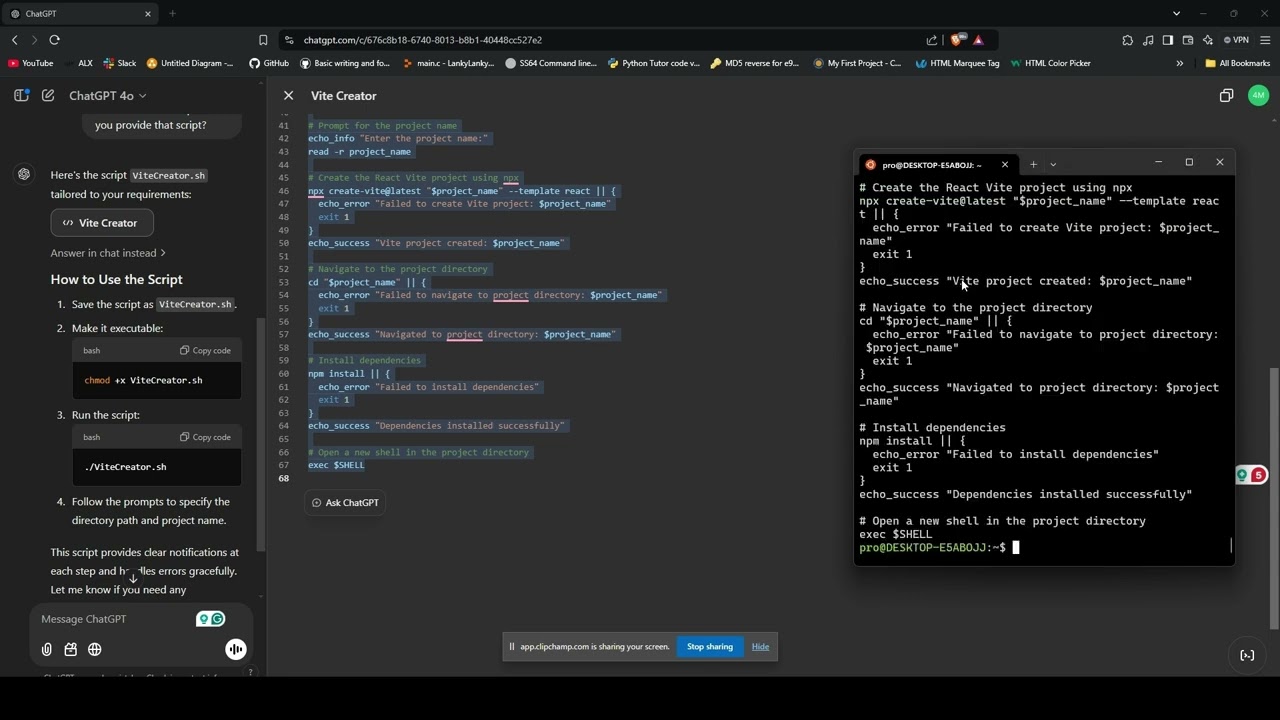Open terminal profile dropdown arrow
The height and width of the screenshot is (720, 1280).
[x=1053, y=164]
